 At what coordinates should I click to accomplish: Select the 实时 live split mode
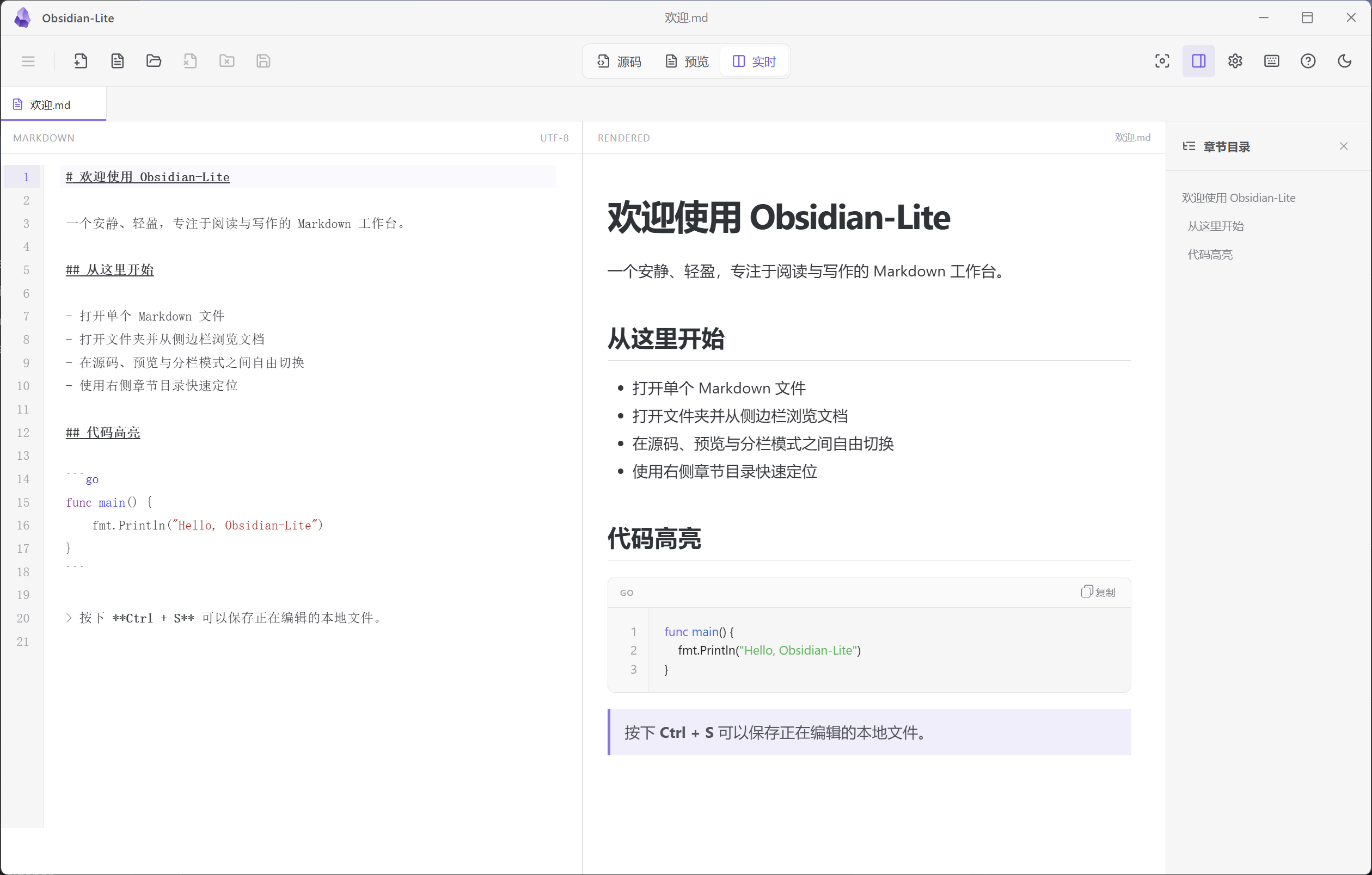coord(754,61)
